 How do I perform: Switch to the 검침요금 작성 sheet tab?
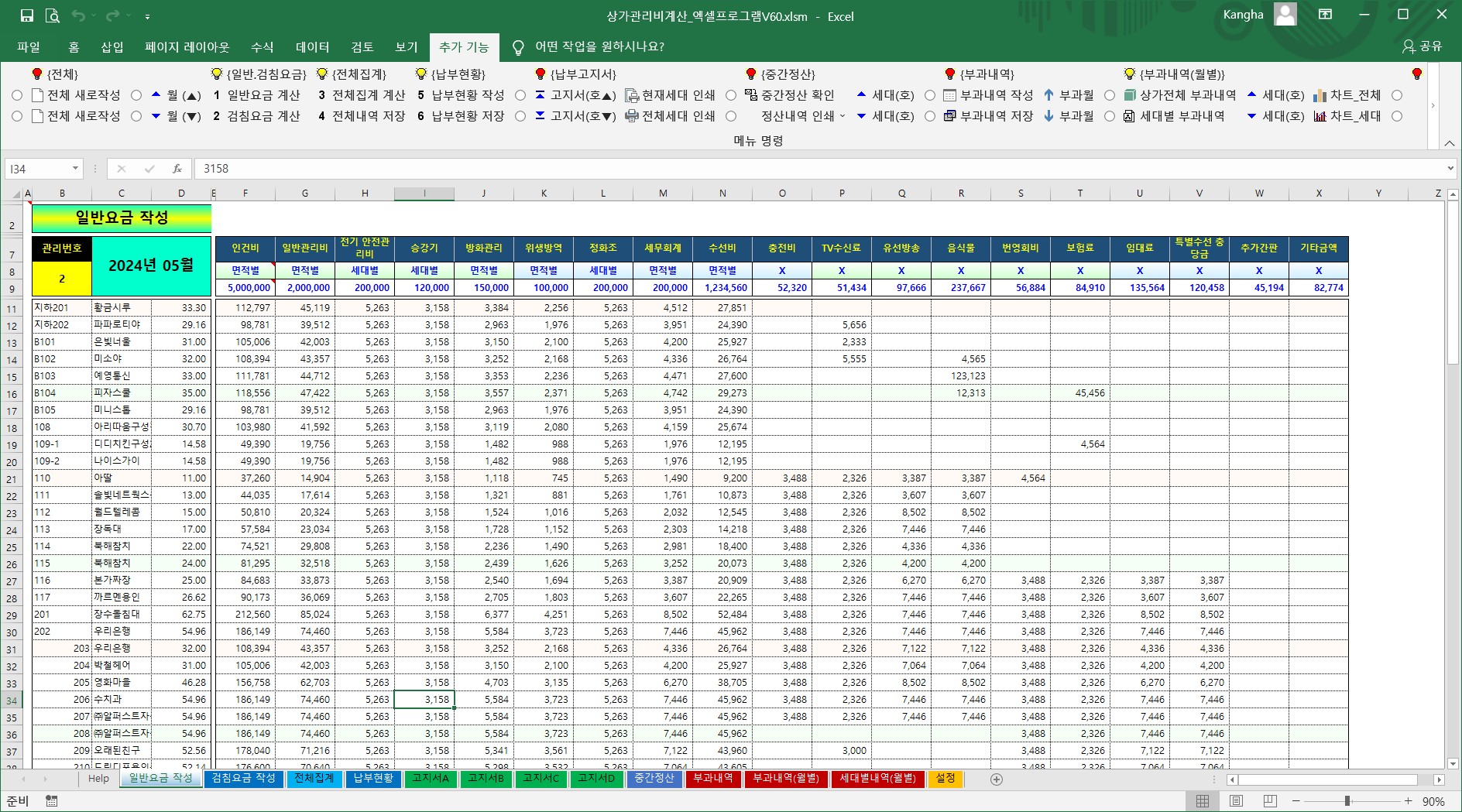[243, 779]
